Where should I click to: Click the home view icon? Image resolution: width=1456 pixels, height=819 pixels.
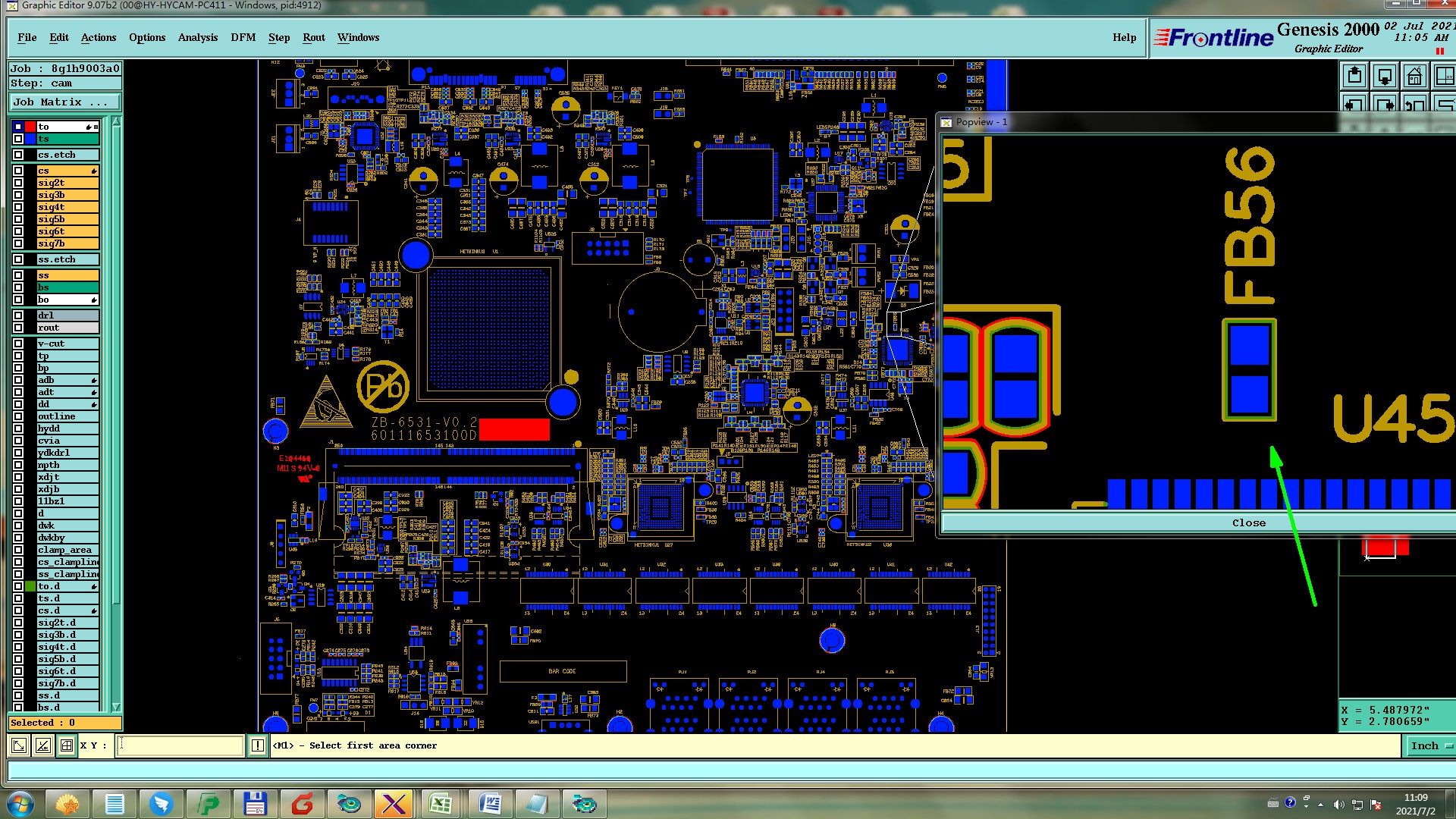coord(1414,76)
